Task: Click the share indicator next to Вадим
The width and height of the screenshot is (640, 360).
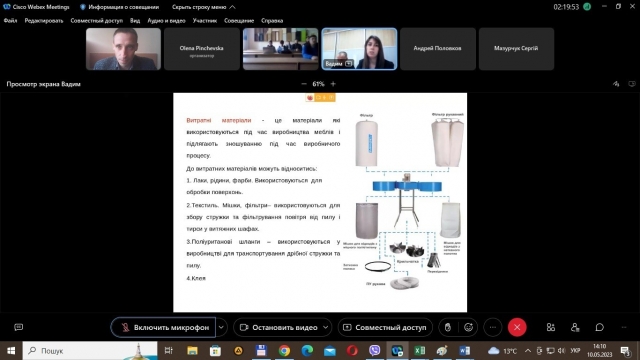Action: point(349,64)
